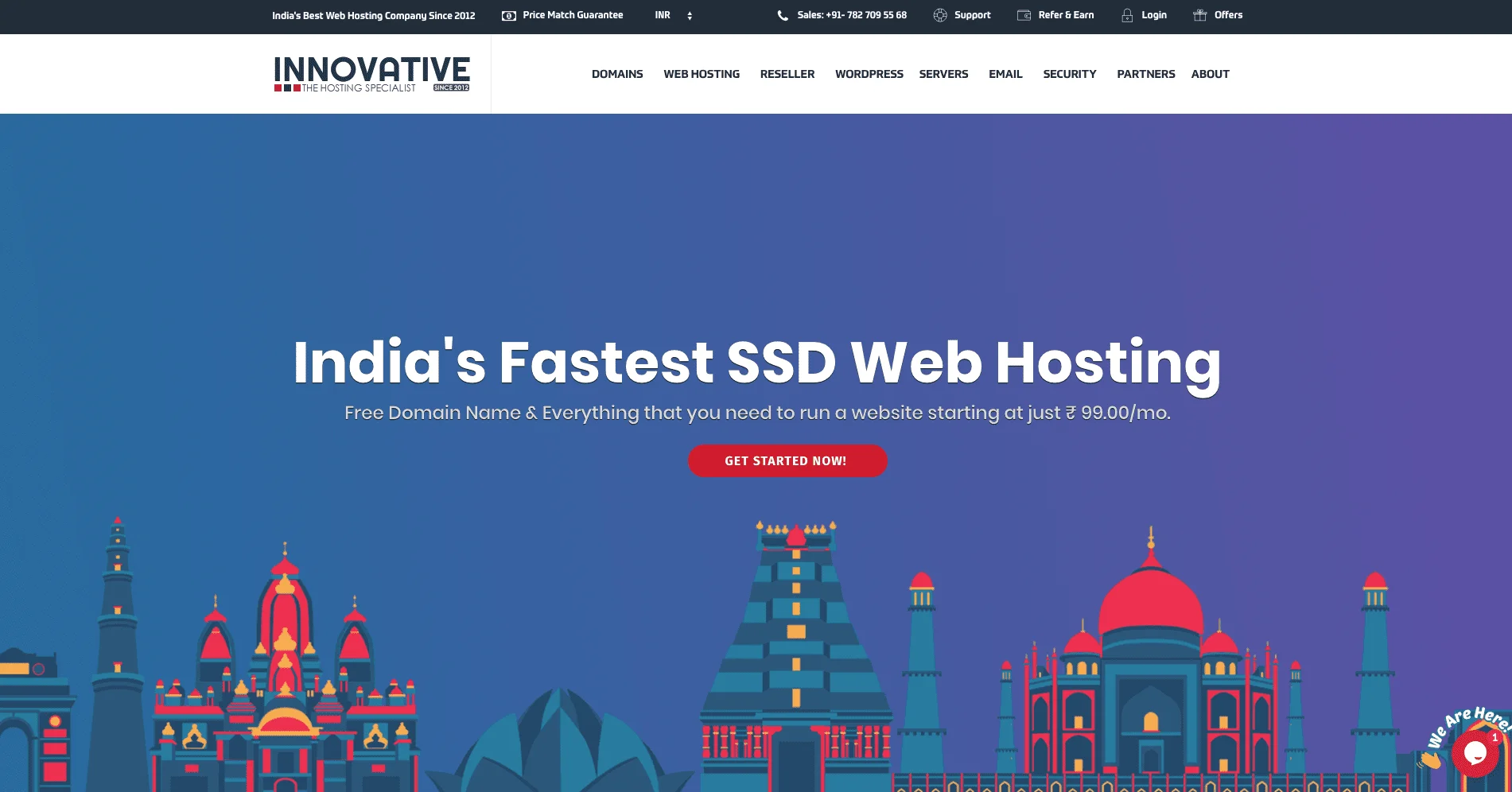This screenshot has width=1512, height=792.
Task: Click the Innovative Hosting logo
Action: point(371,74)
